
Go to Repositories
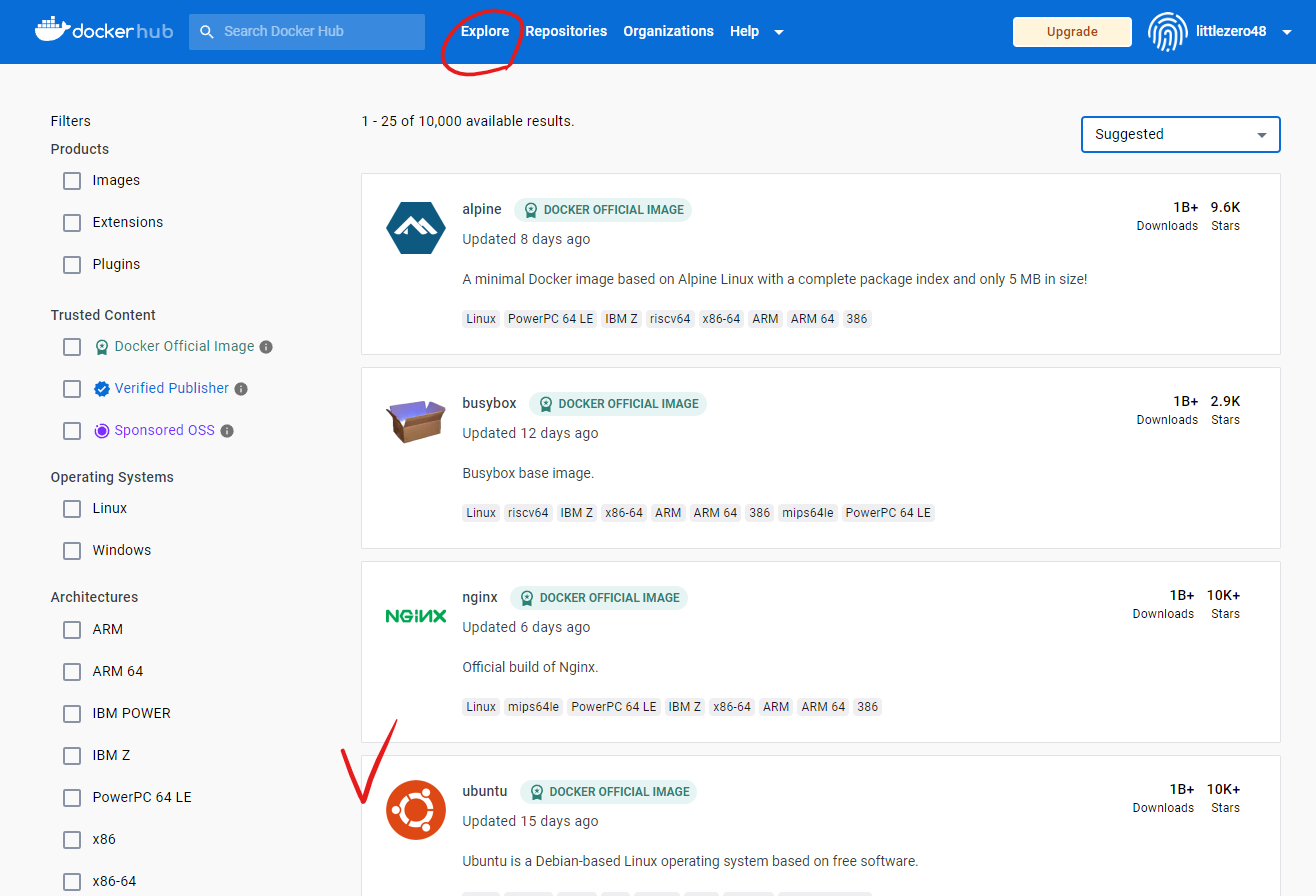point(566,31)
